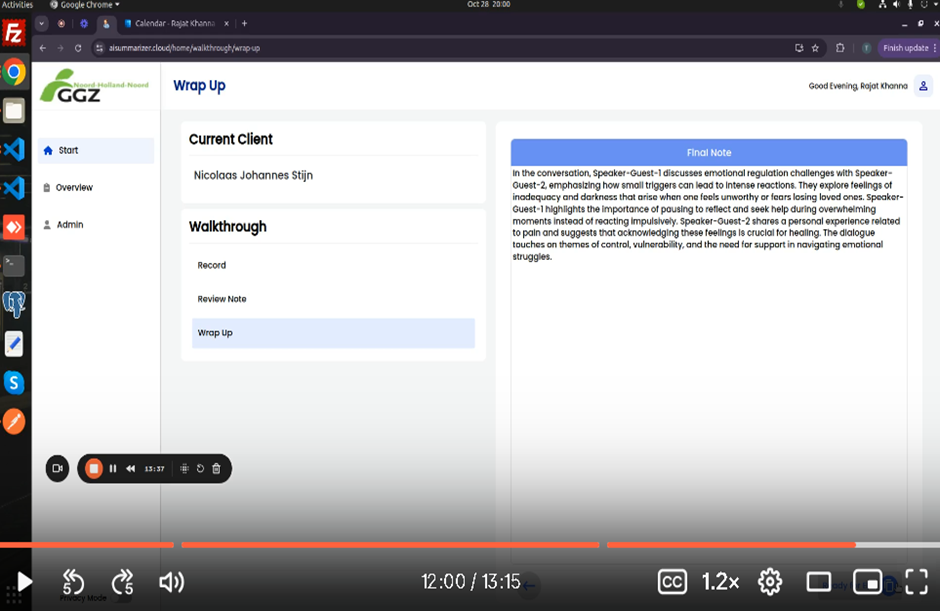The height and width of the screenshot is (611, 940).
Task: Toggle picture-in-picture mode
Action: [867, 582]
